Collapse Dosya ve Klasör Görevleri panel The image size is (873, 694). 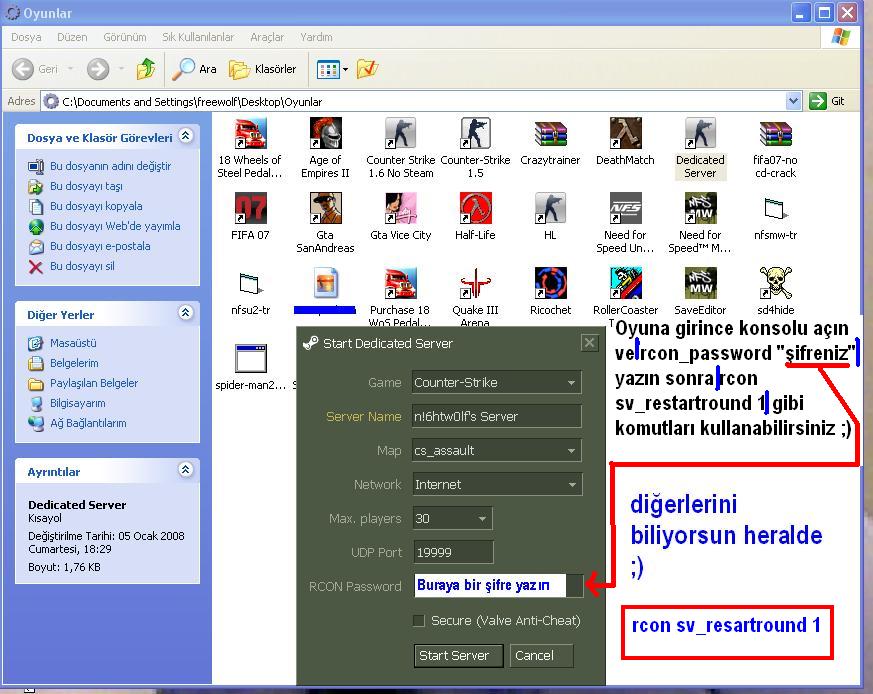click(185, 136)
